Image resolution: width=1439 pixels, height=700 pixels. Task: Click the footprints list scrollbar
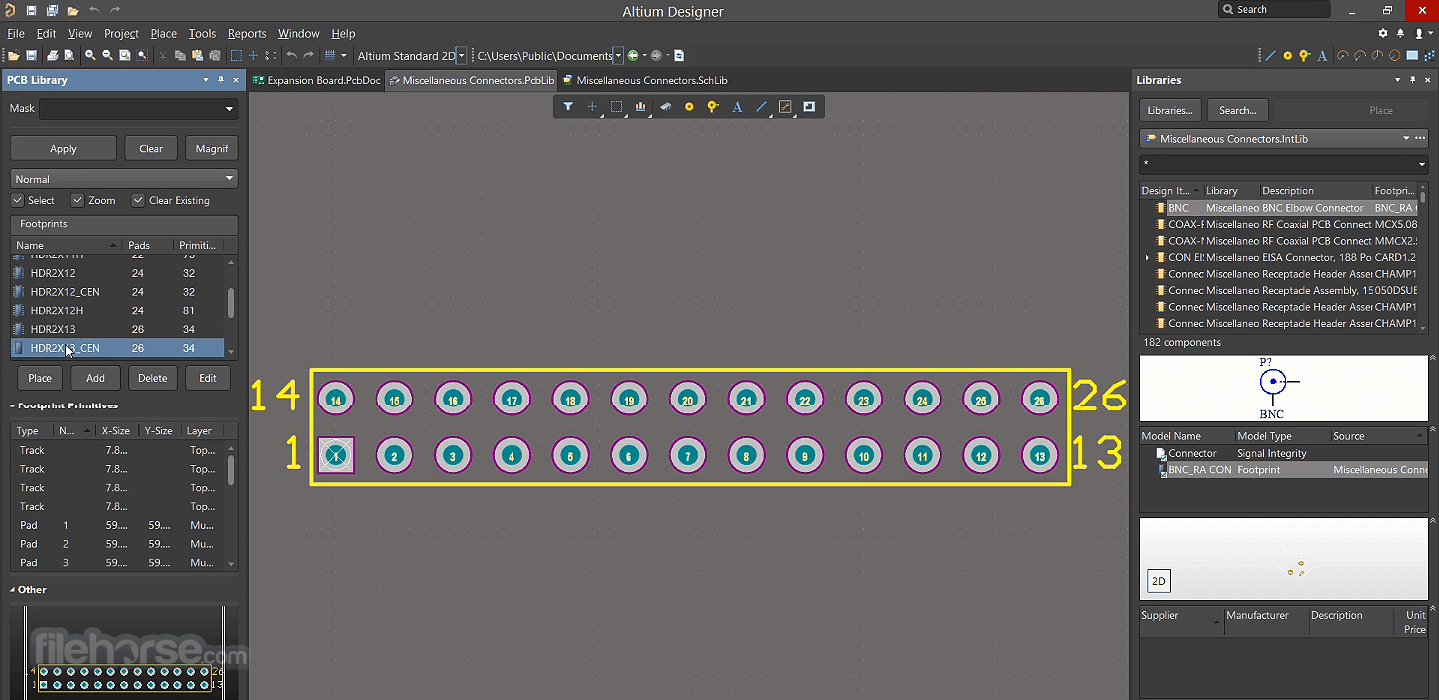tap(232, 303)
